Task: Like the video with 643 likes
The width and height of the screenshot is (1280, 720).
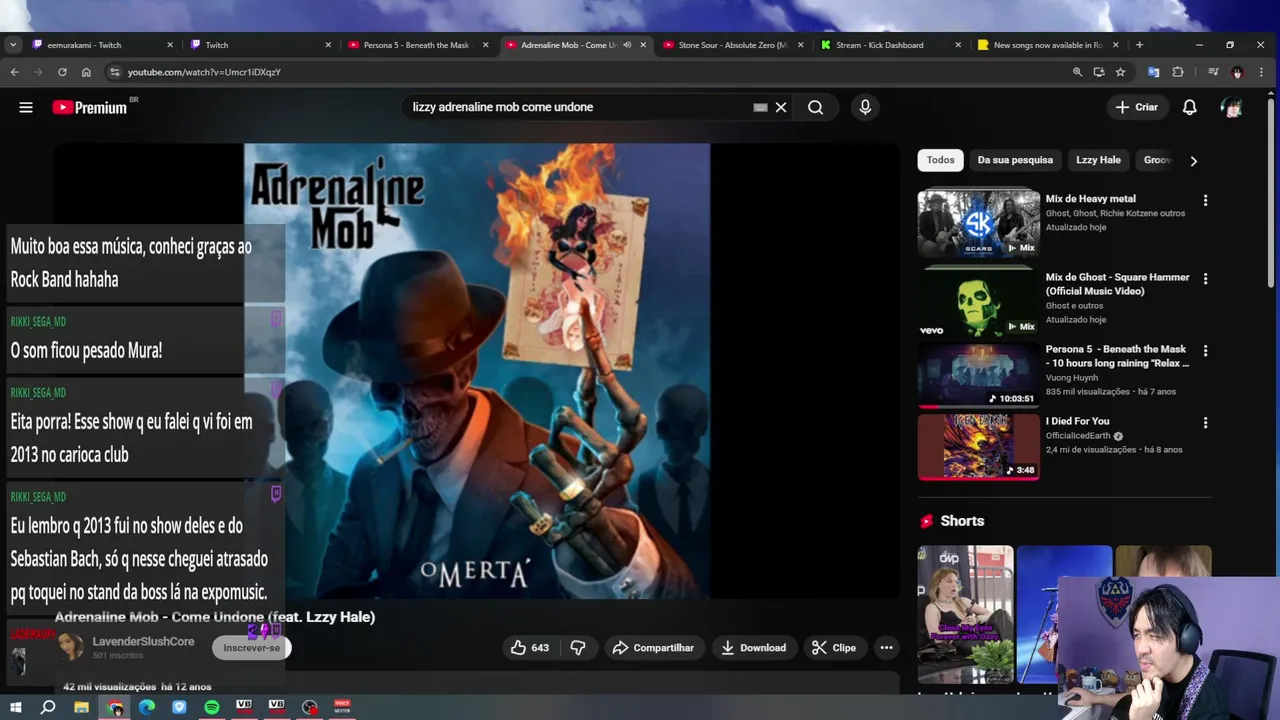Action: click(x=529, y=648)
